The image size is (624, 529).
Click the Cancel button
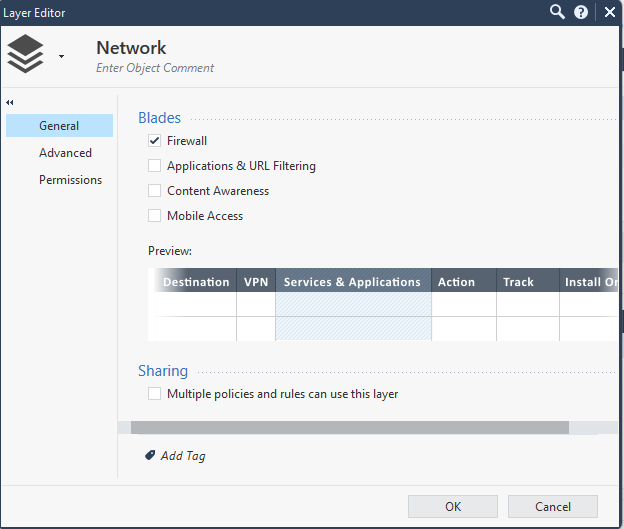553,506
